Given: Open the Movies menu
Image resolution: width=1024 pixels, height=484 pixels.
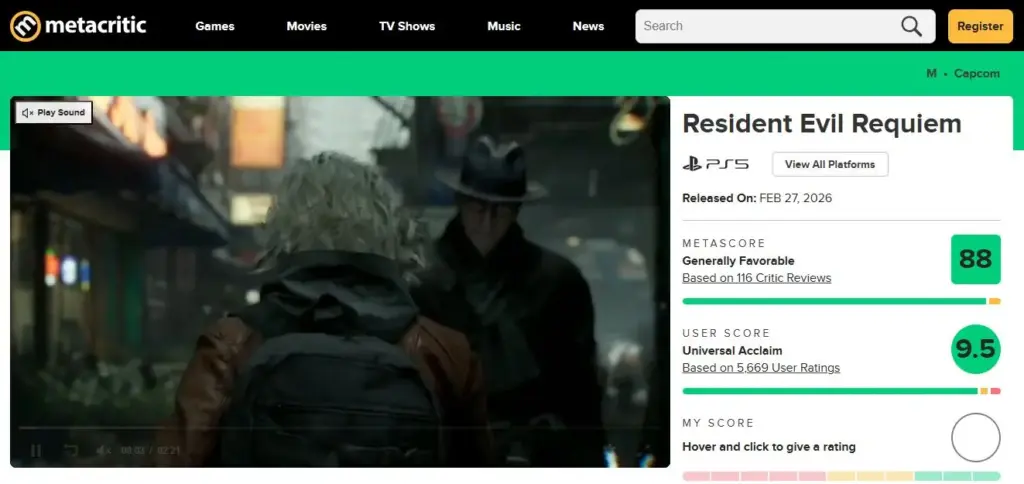Looking at the screenshot, I should coord(306,26).
